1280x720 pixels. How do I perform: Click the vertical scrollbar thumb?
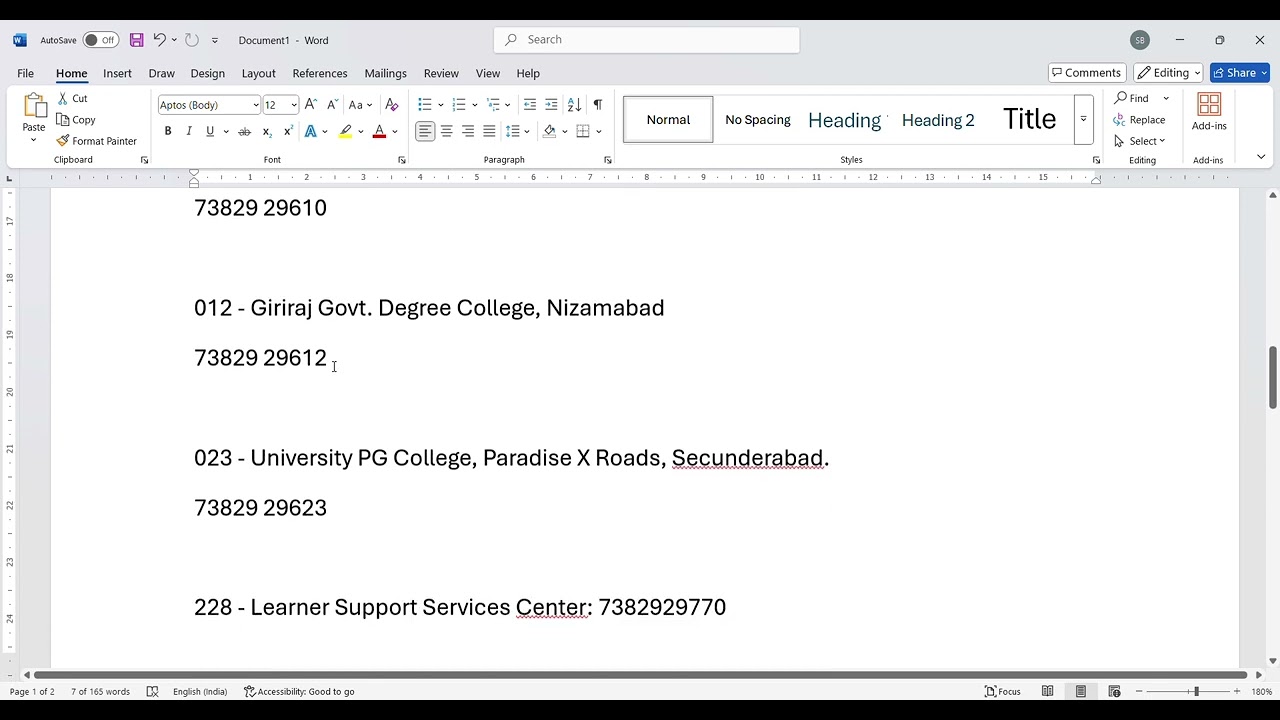click(1272, 377)
